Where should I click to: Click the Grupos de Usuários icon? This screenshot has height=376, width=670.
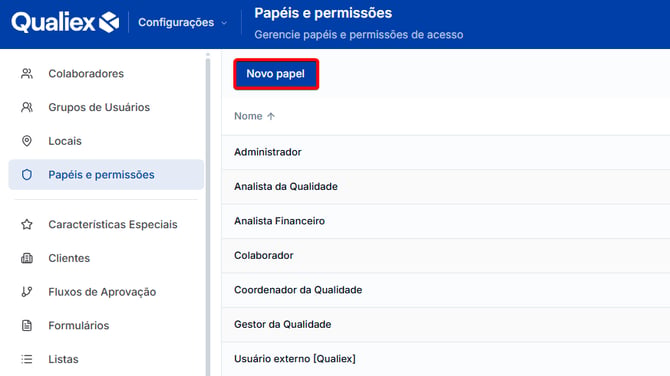[x=27, y=107]
